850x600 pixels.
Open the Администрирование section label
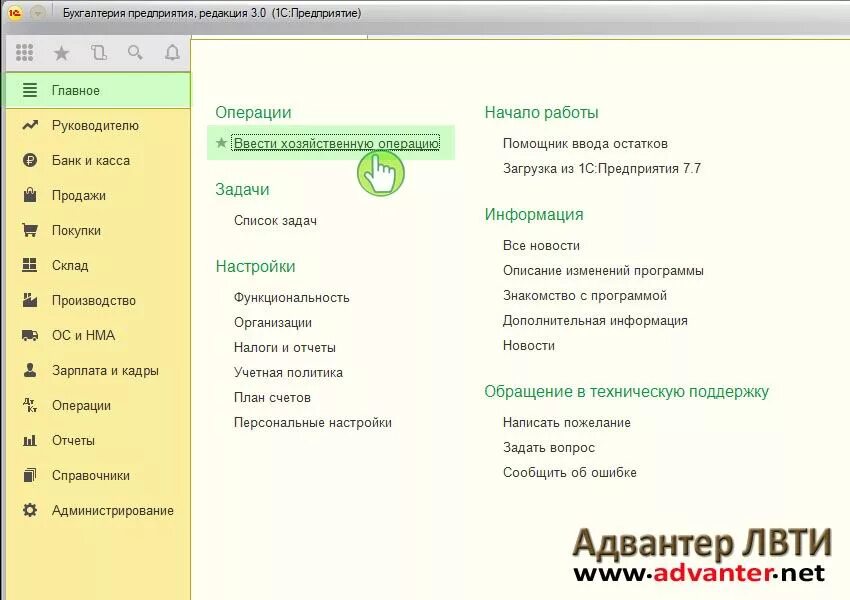tap(113, 511)
